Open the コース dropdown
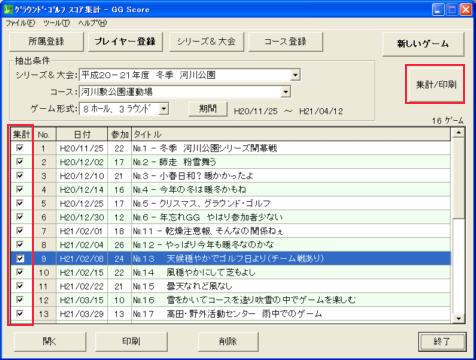Viewport: 476px width, 360px height. point(285,92)
